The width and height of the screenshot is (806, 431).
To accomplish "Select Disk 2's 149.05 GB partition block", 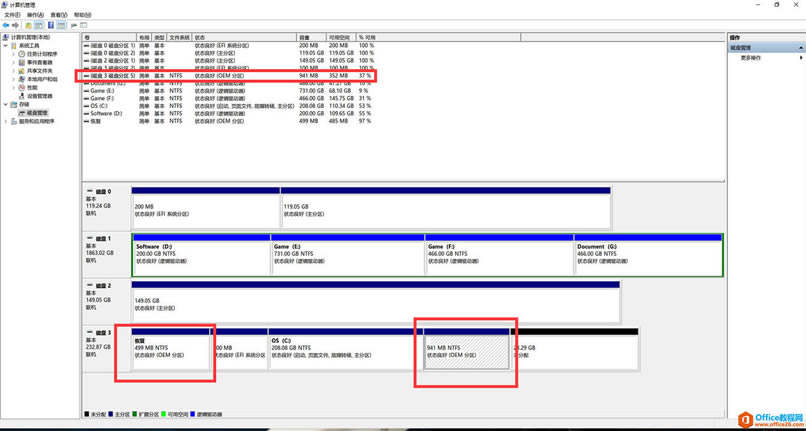I will coord(376,302).
